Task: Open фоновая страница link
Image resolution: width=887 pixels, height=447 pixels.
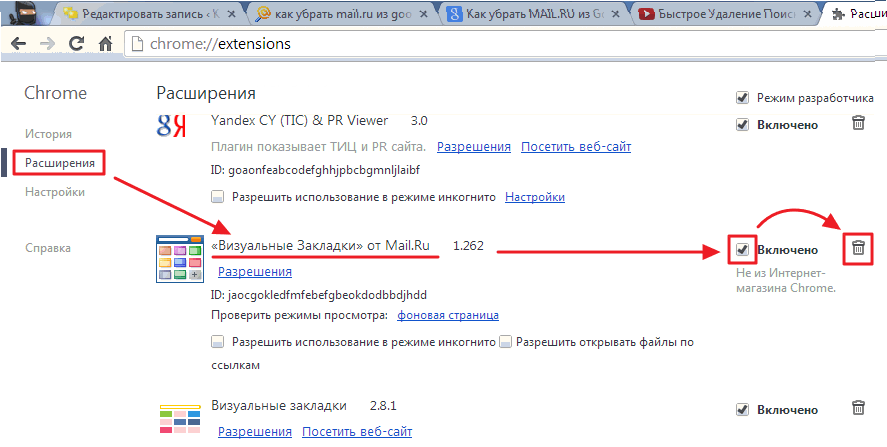Action: pos(448,315)
